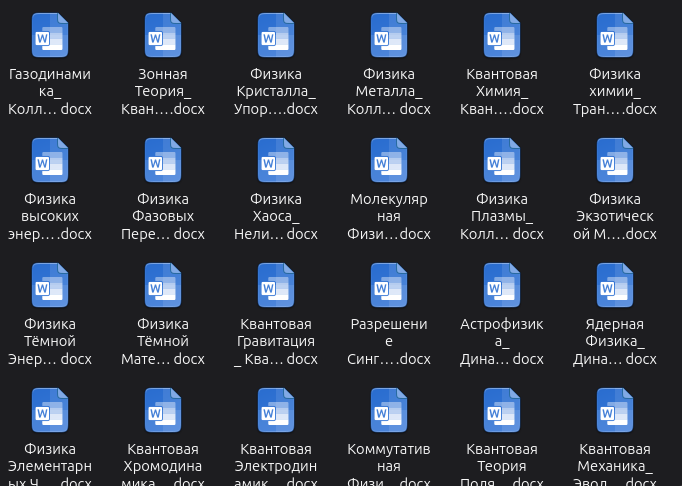Image resolution: width=682 pixels, height=486 pixels.
Task: Click the Физика высоких энер document icon
Action: tap(50, 160)
